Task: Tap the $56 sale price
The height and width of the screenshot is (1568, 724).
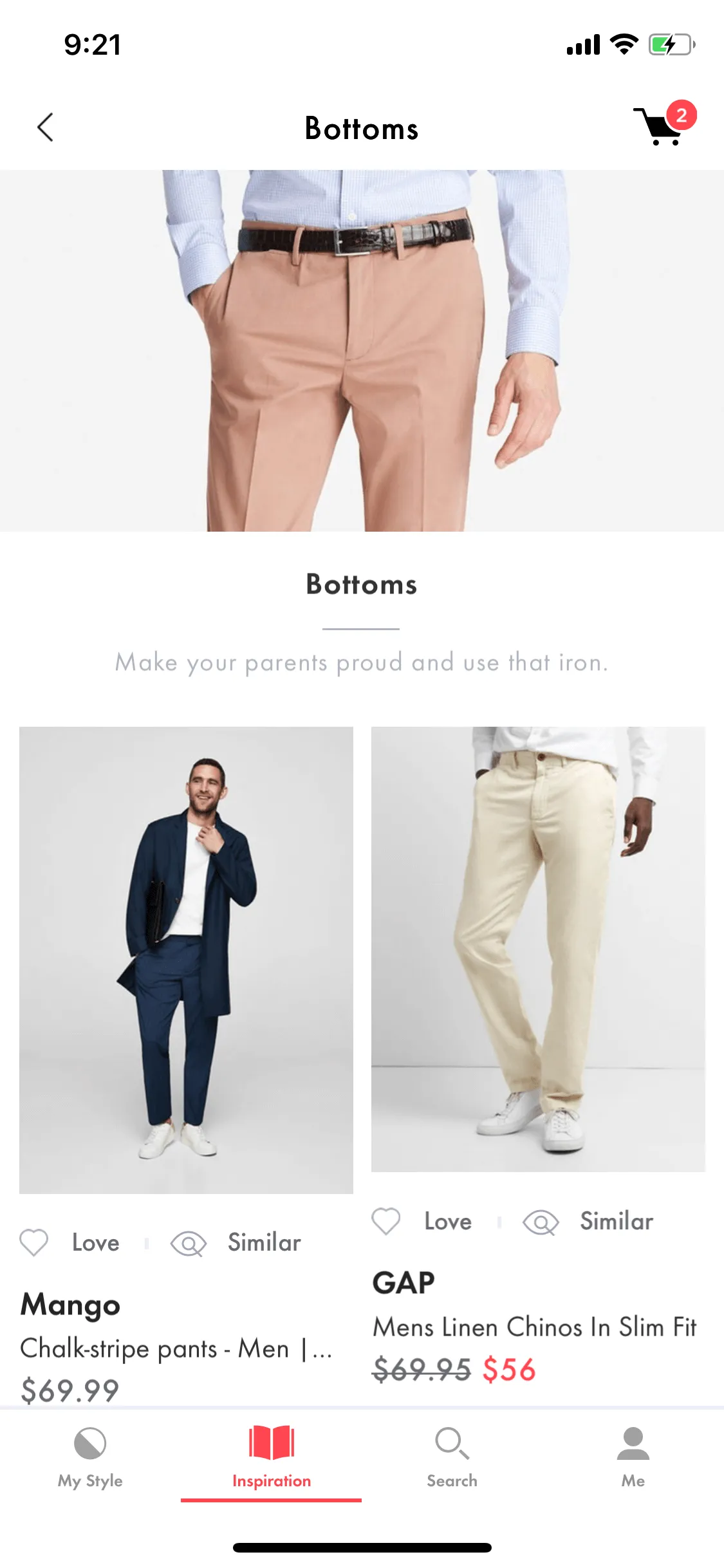Action: coord(509,1369)
